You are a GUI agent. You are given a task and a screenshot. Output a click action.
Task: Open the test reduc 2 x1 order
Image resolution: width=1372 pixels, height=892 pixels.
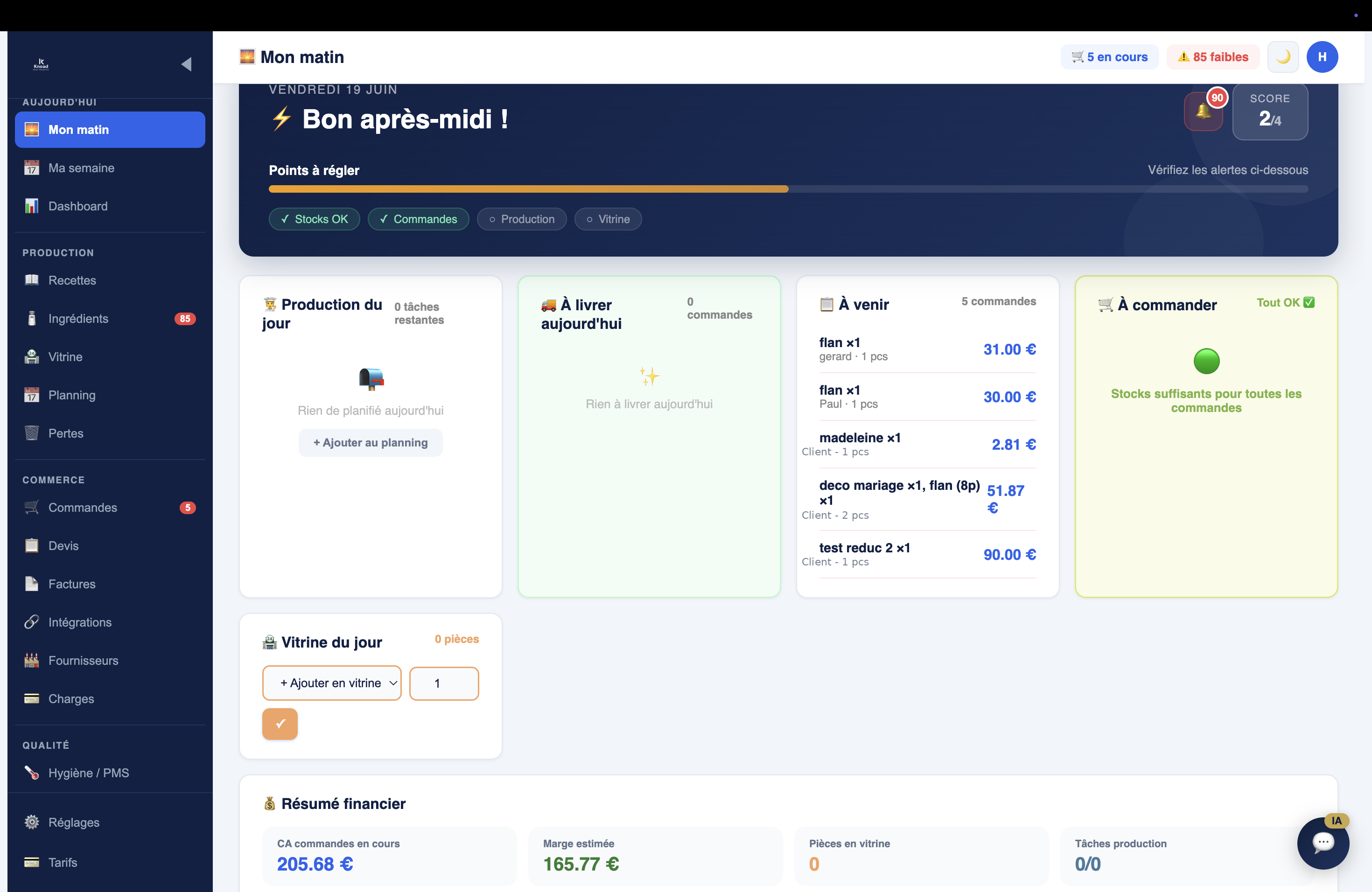click(x=928, y=554)
